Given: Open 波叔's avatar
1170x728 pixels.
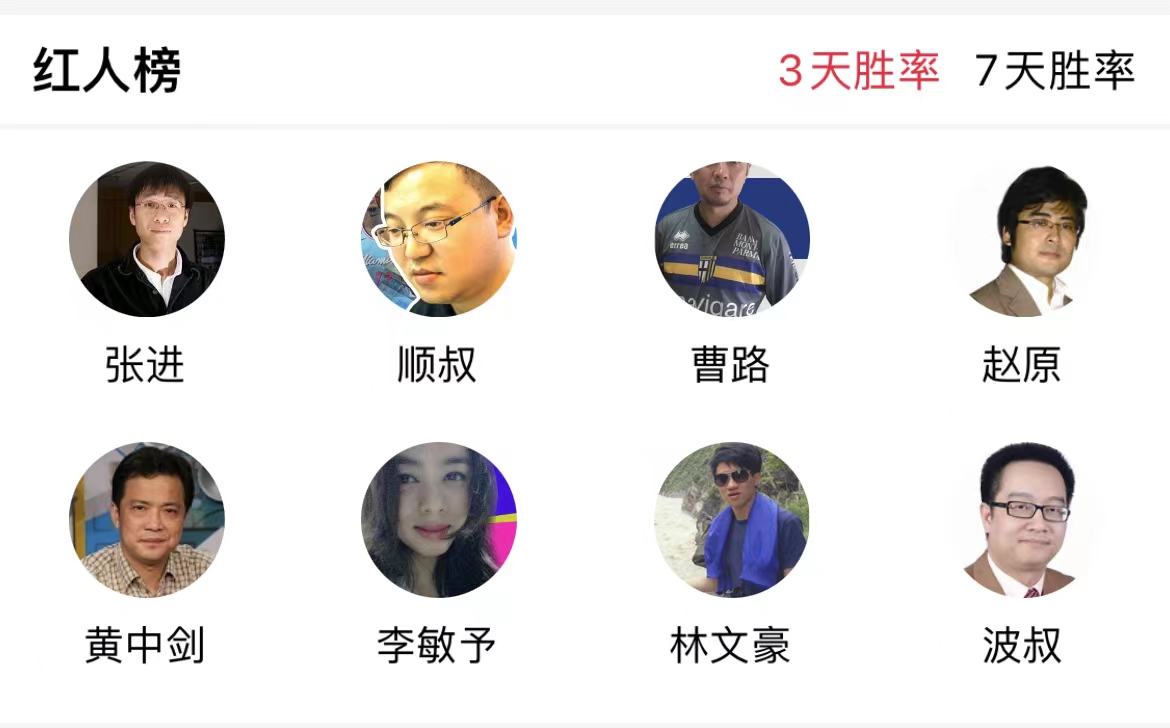Looking at the screenshot, I should click(x=1024, y=520).
